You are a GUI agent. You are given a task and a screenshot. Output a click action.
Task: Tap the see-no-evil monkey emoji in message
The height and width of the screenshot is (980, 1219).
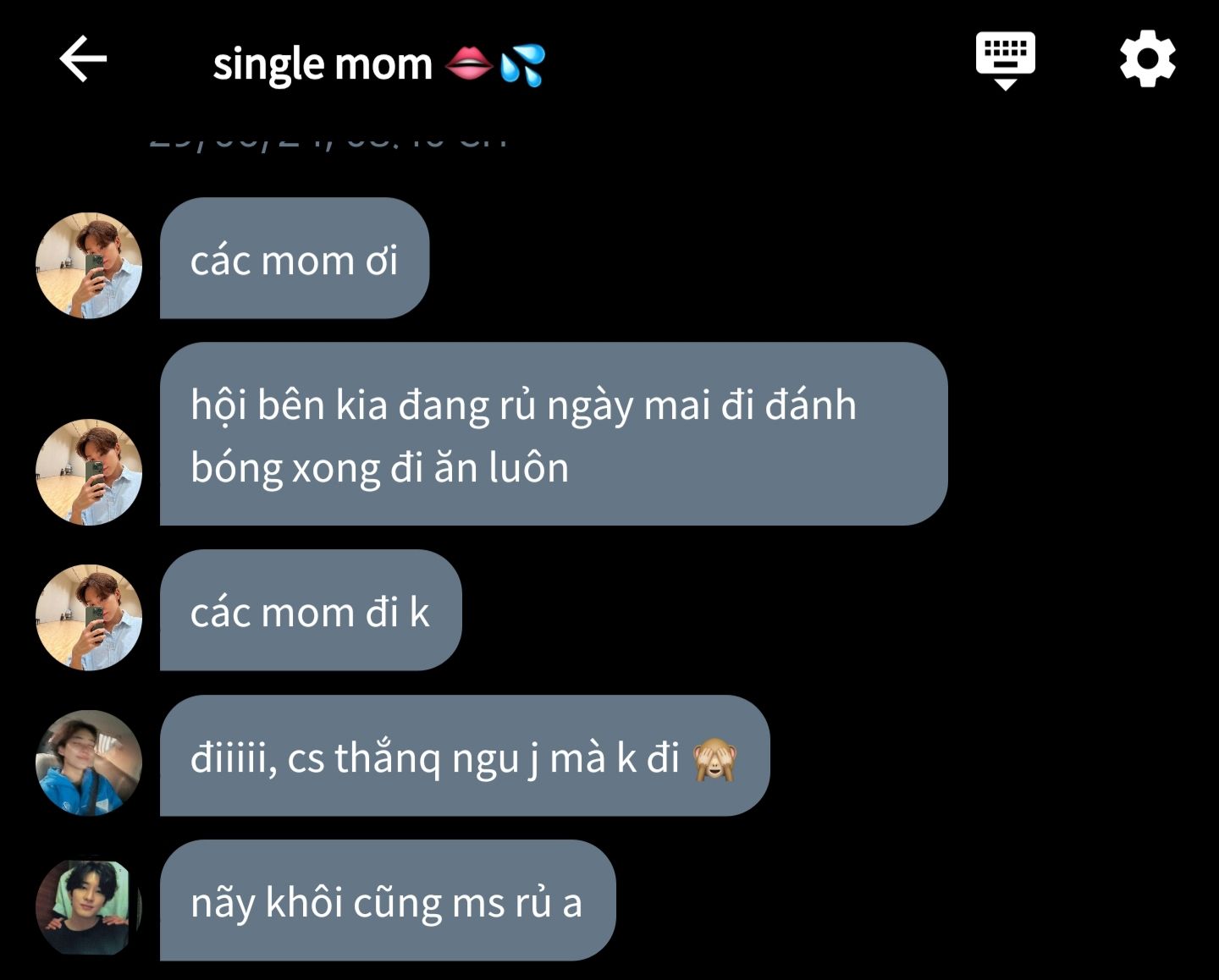click(x=715, y=758)
